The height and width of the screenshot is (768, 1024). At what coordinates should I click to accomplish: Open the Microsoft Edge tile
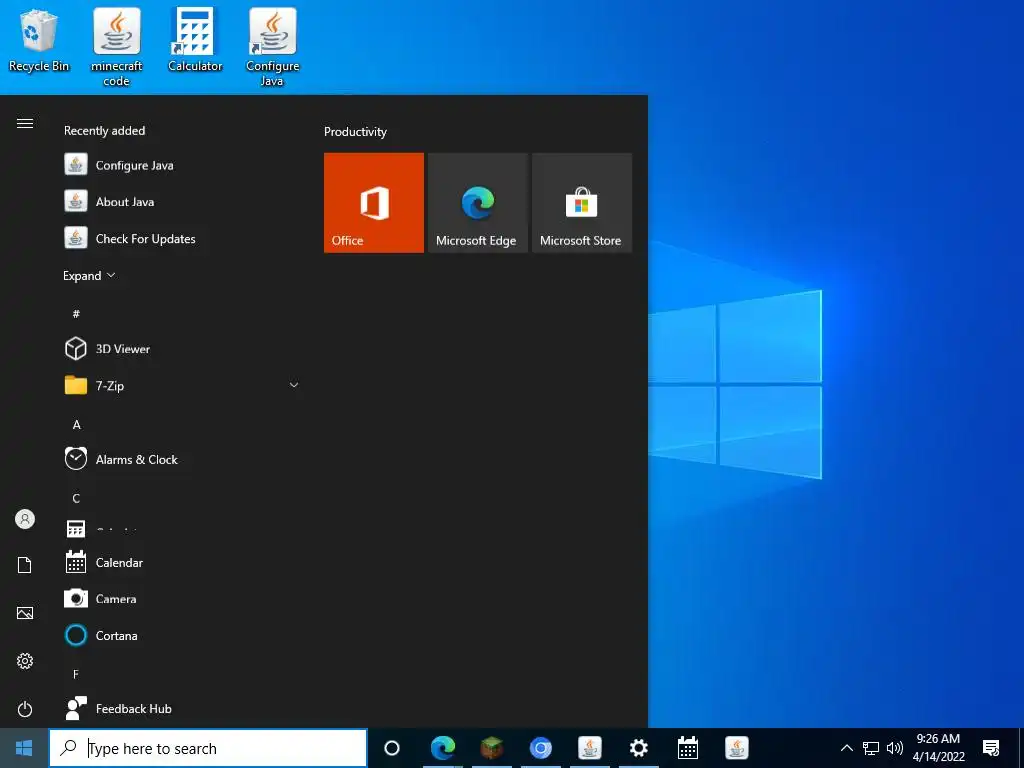(x=477, y=202)
